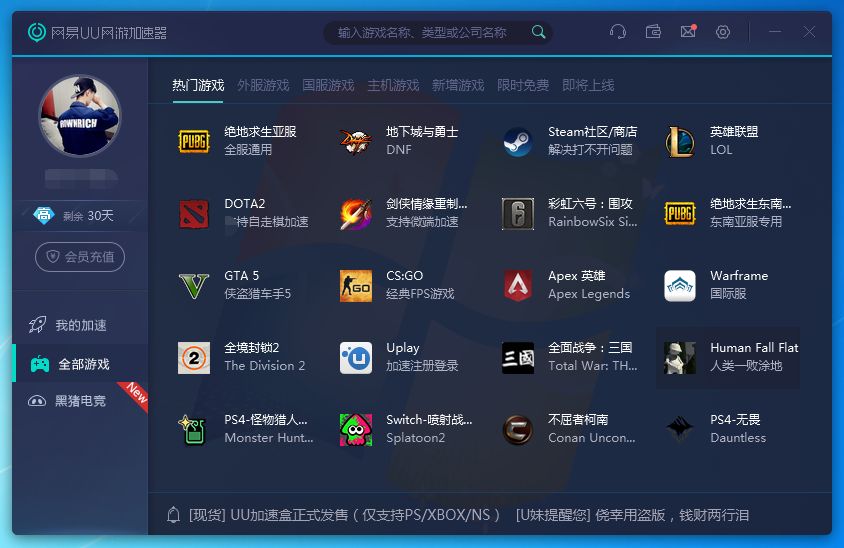
Task: Click the Warframe icon
Action: [x=680, y=285]
